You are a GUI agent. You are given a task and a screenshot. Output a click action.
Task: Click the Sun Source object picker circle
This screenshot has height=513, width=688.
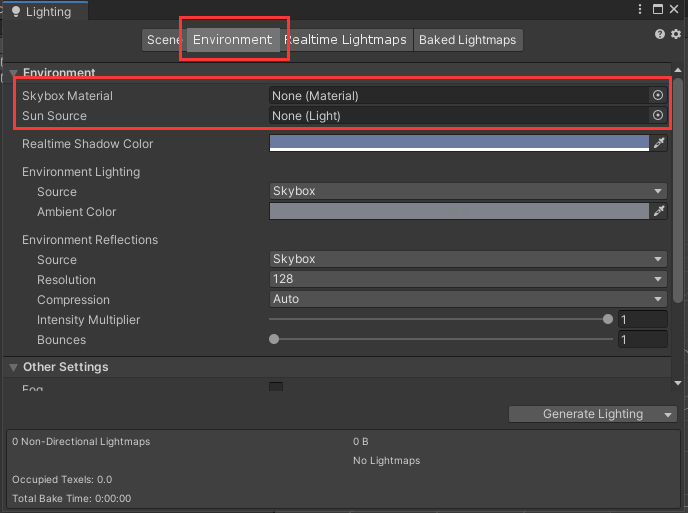point(658,115)
